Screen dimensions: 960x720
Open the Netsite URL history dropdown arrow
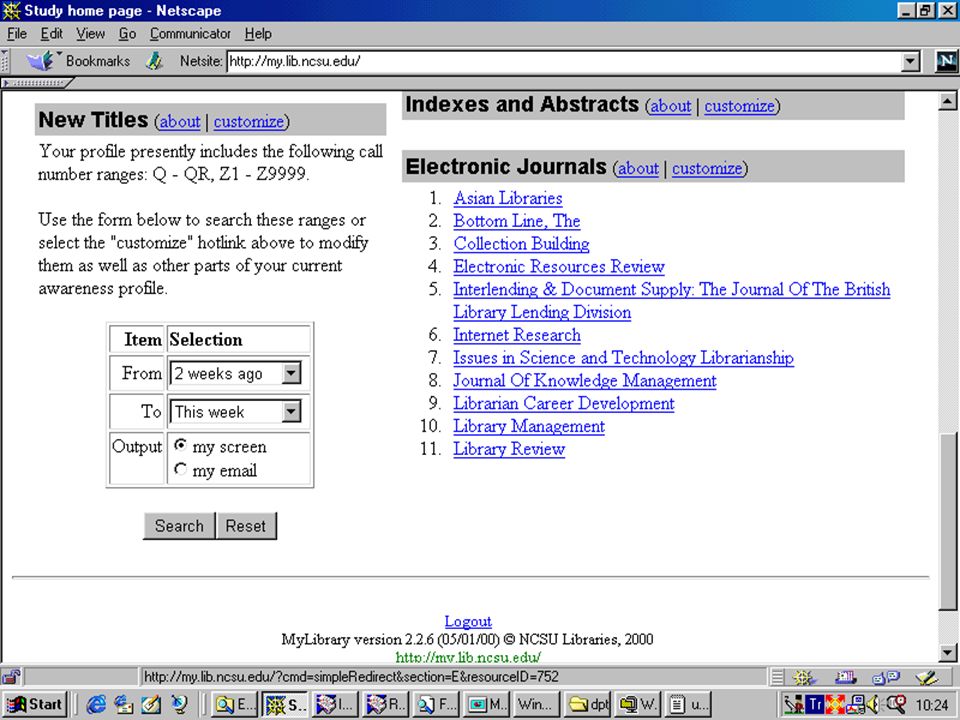click(910, 61)
